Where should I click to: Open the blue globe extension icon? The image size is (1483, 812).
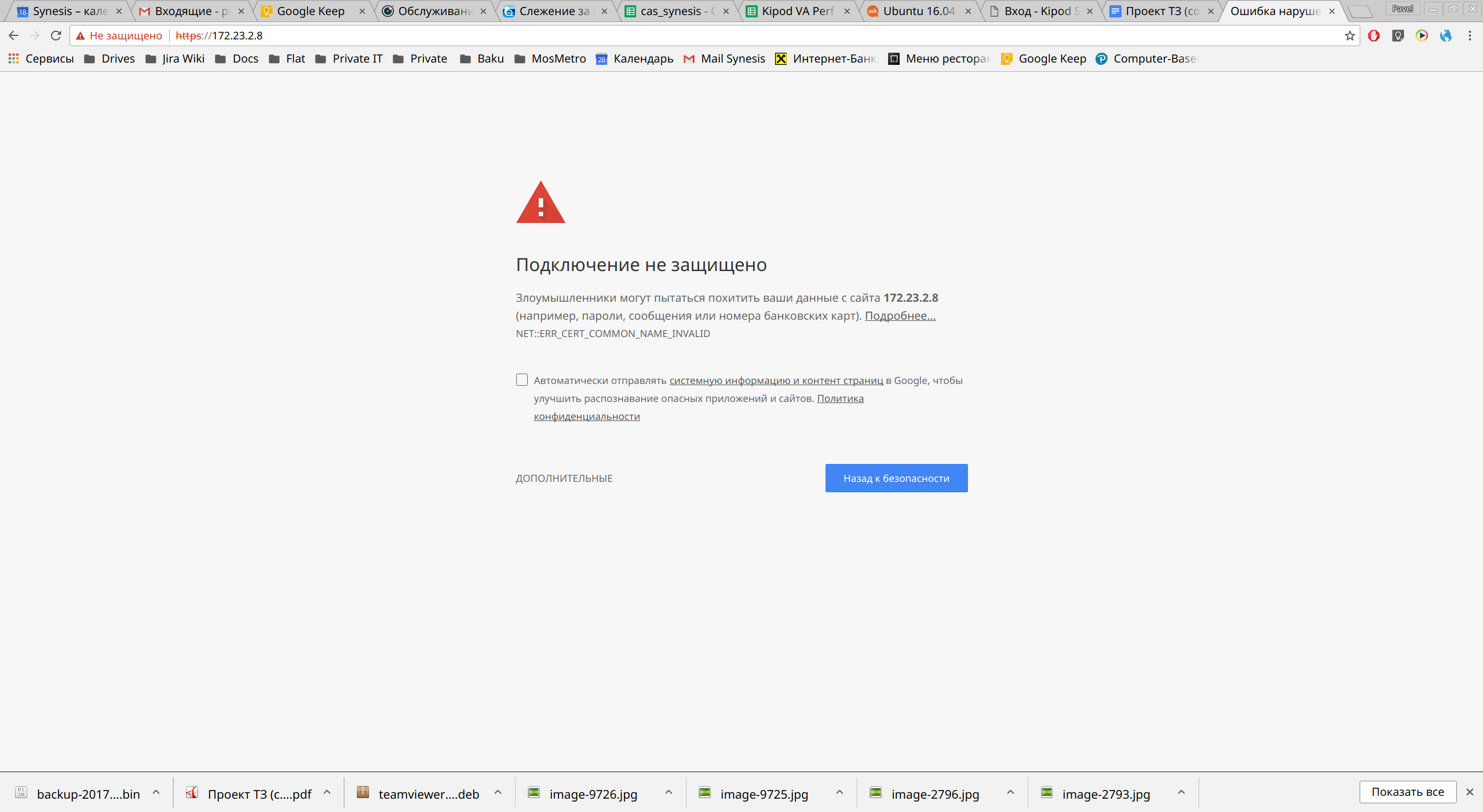coord(1446,35)
